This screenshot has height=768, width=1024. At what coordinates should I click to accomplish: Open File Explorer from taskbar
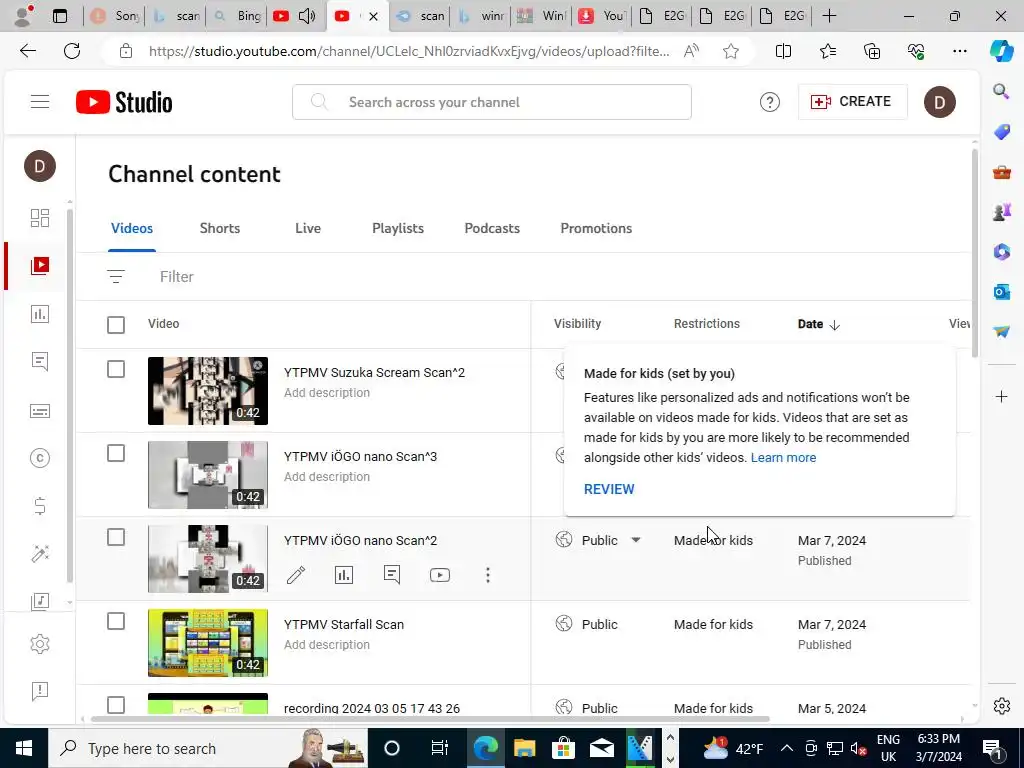click(x=524, y=748)
